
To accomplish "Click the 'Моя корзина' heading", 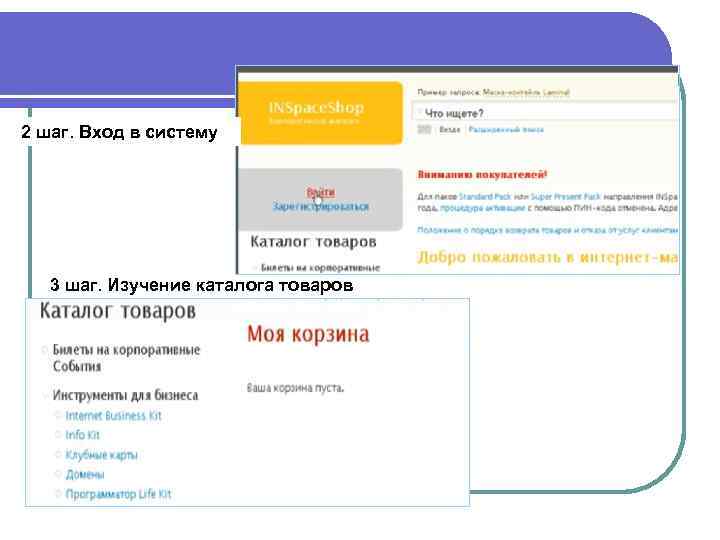I will click(x=308, y=334).
